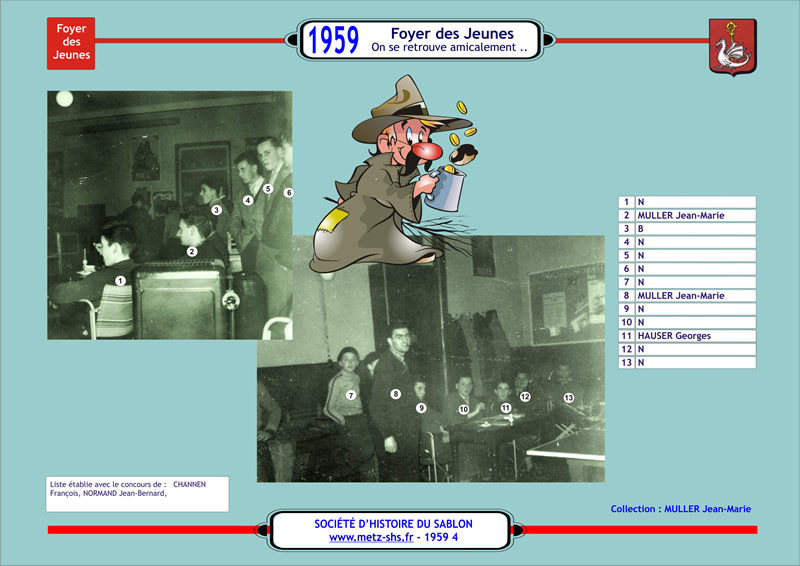Click 'SOCIÉTÉ D'HISTOIRE DU SABLON' footer title
The width and height of the screenshot is (800, 566).
393,524
